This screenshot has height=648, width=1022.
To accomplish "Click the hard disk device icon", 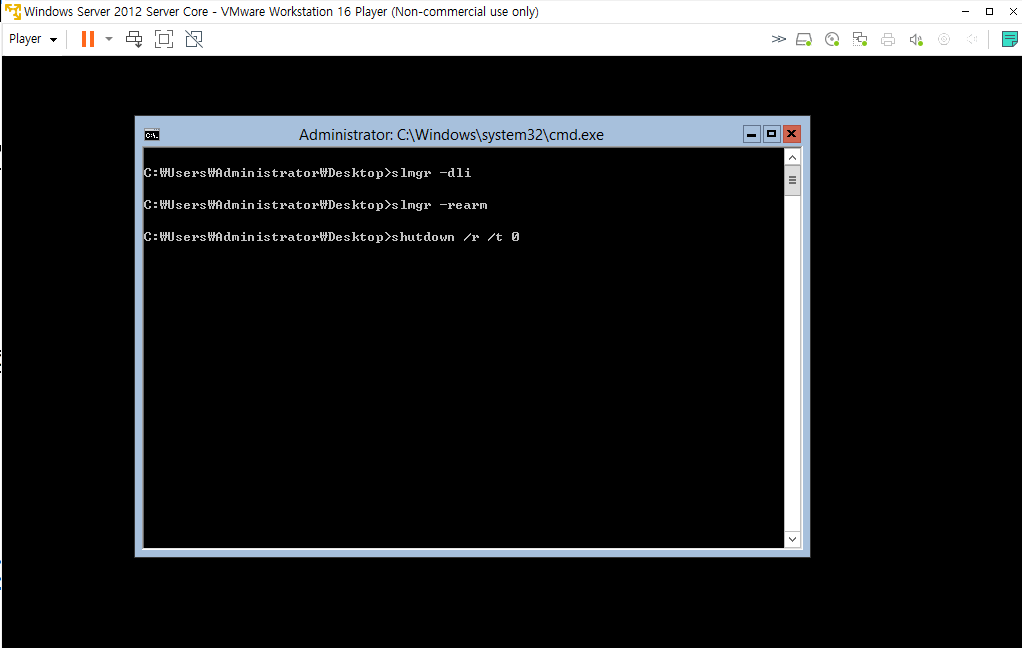I will [804, 40].
